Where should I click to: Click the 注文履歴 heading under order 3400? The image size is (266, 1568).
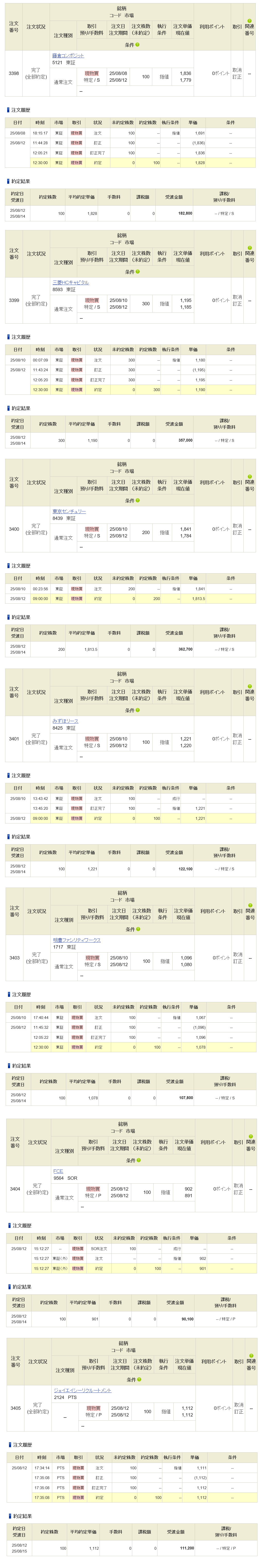click(21, 566)
